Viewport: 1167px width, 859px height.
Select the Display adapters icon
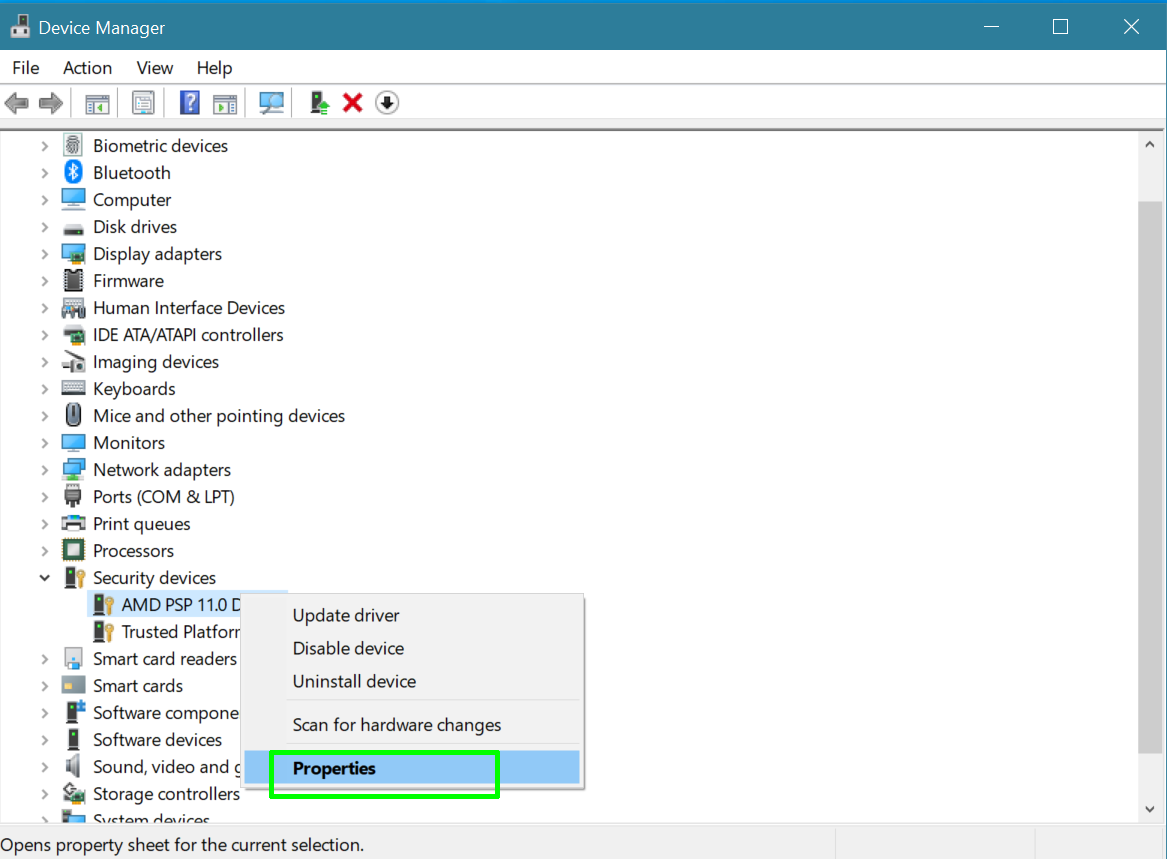73,254
